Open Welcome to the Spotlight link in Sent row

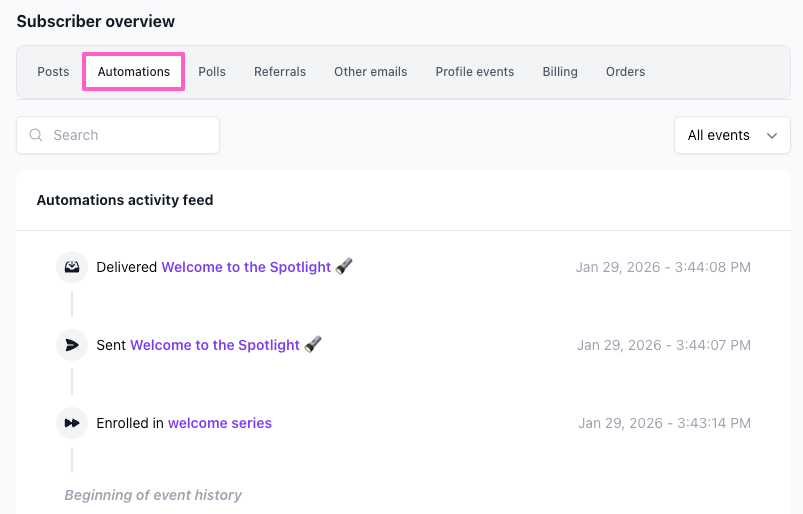215,345
